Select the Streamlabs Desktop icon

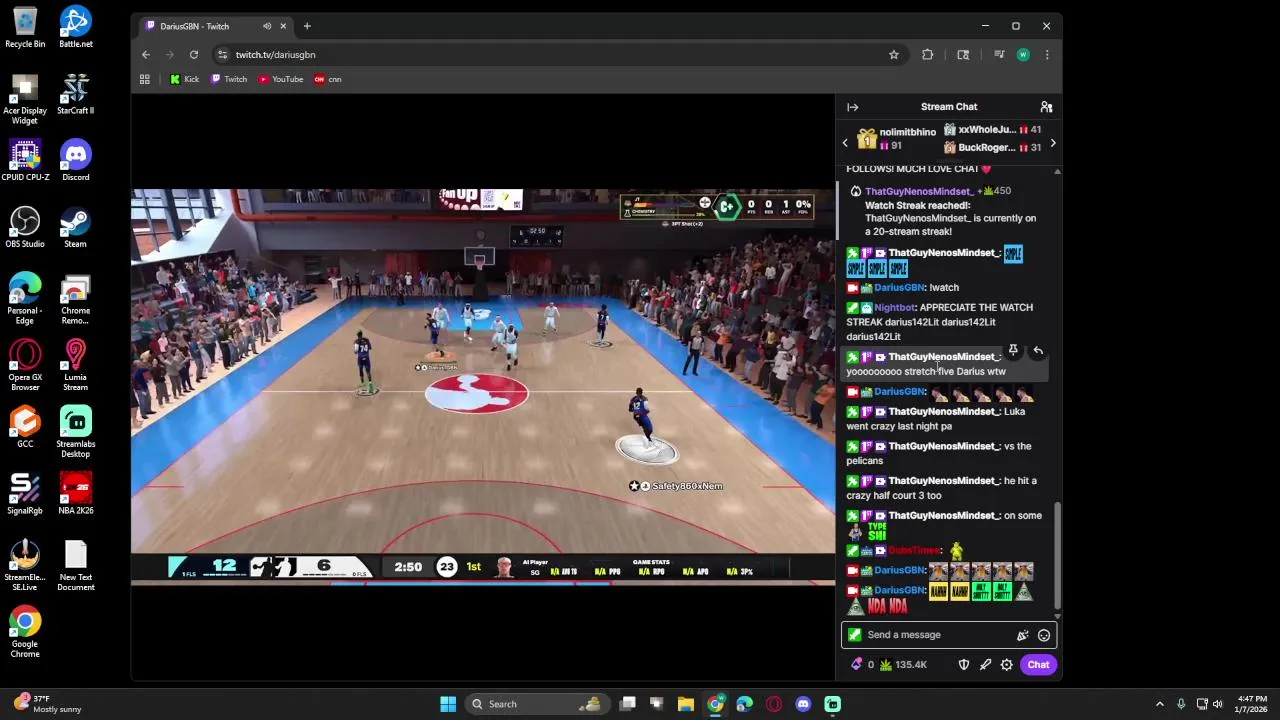click(x=75, y=432)
